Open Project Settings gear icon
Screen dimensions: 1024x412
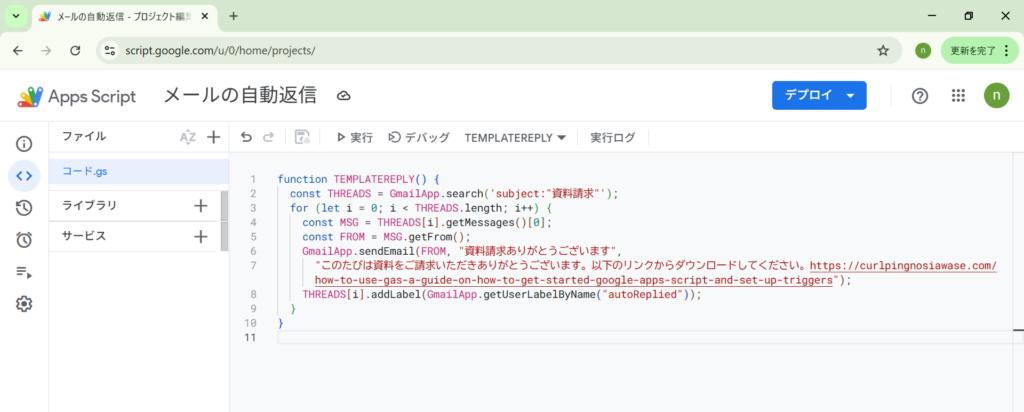tap(24, 304)
